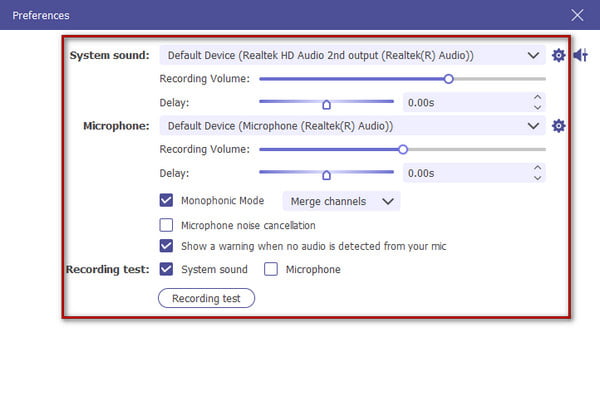Screen dimensions: 600x400
Task: Start the Recording test button
Action: pos(206,298)
